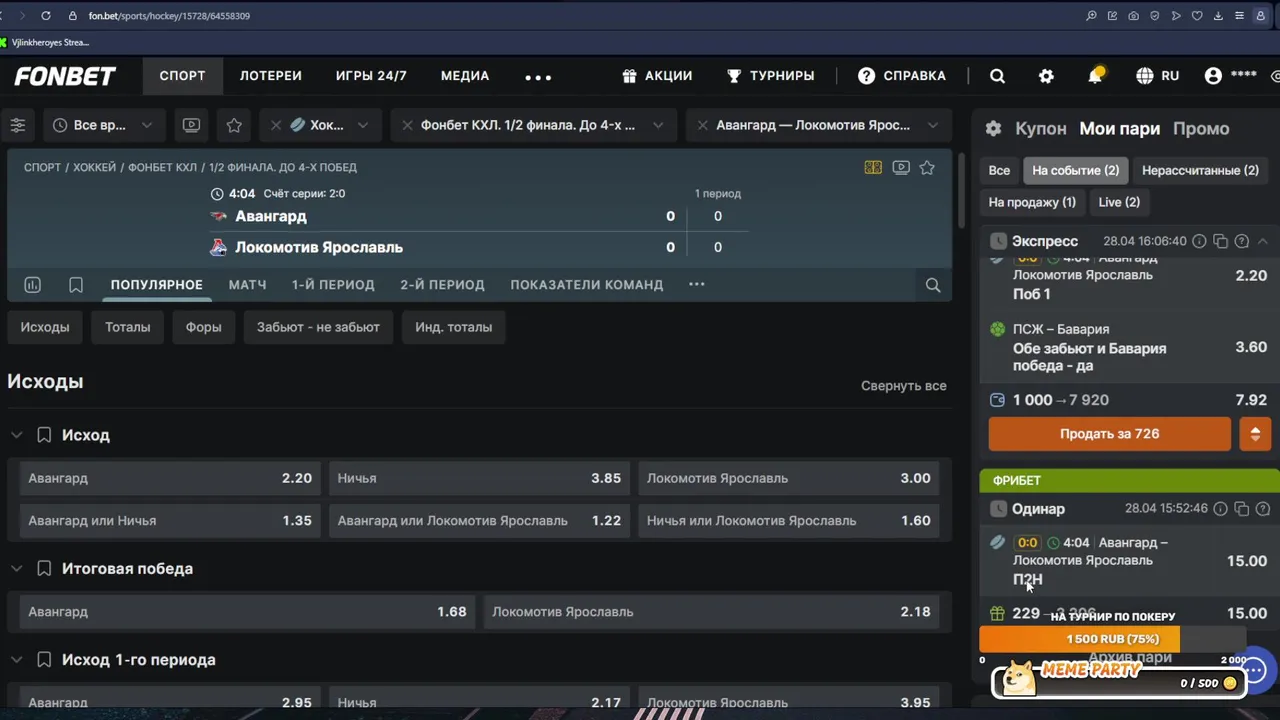Select the Форы market chip
This screenshot has height=720, width=1280.
[203, 327]
